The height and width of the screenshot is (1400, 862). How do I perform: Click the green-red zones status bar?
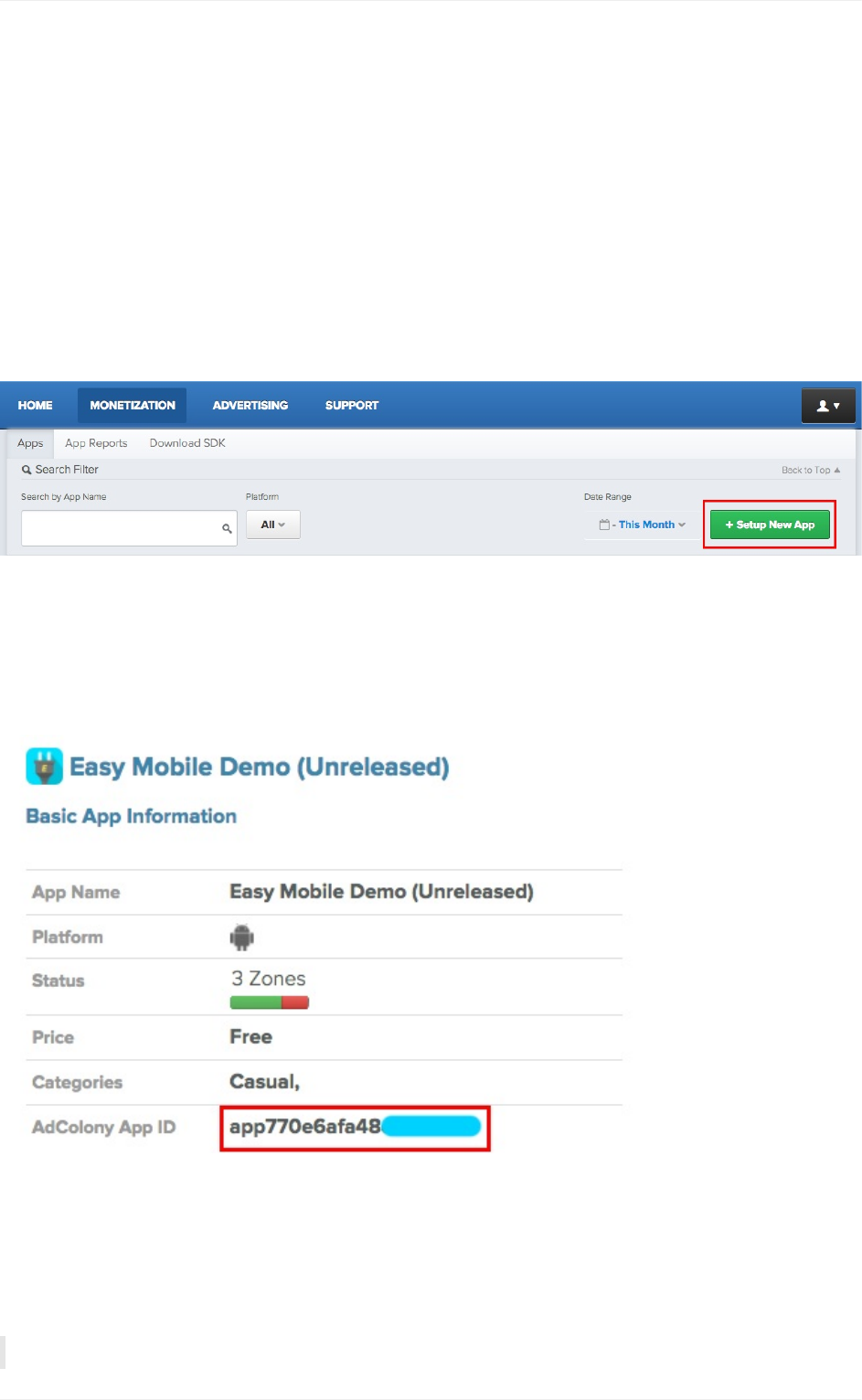(270, 1002)
